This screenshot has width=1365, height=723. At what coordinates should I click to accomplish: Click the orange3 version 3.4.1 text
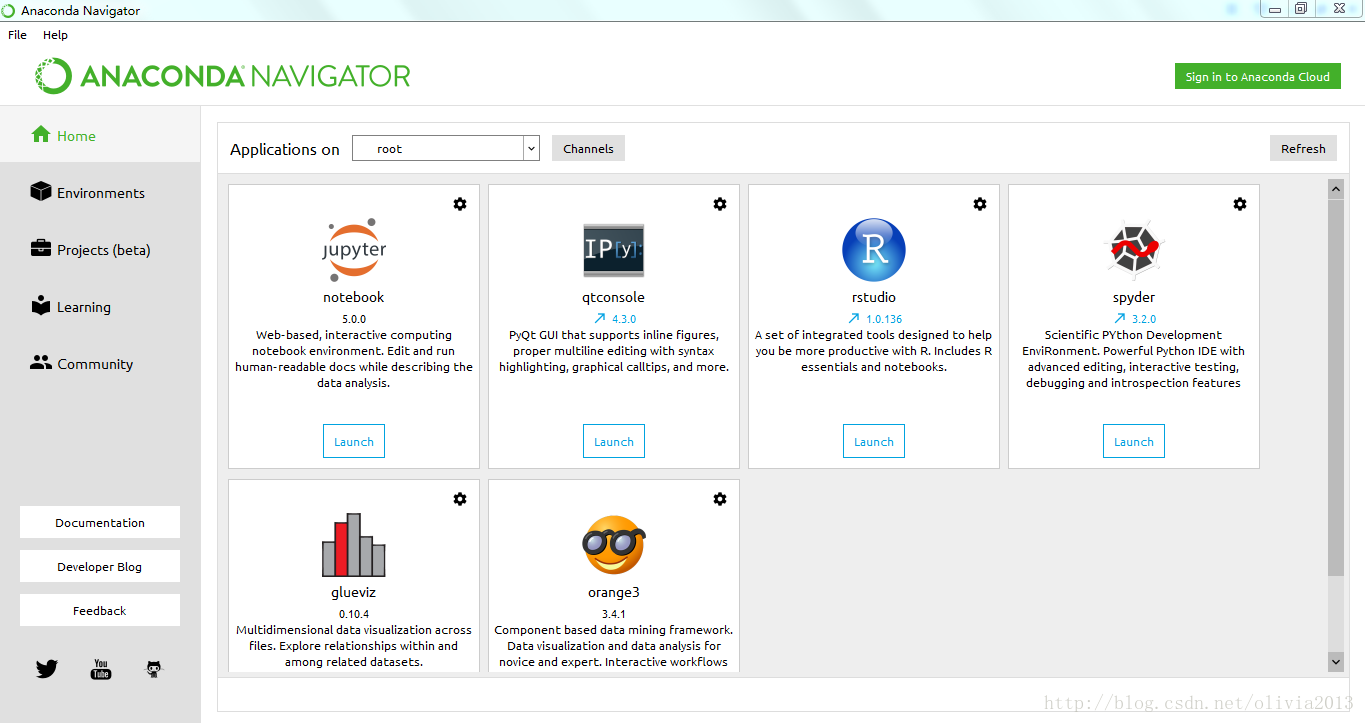tap(614, 614)
